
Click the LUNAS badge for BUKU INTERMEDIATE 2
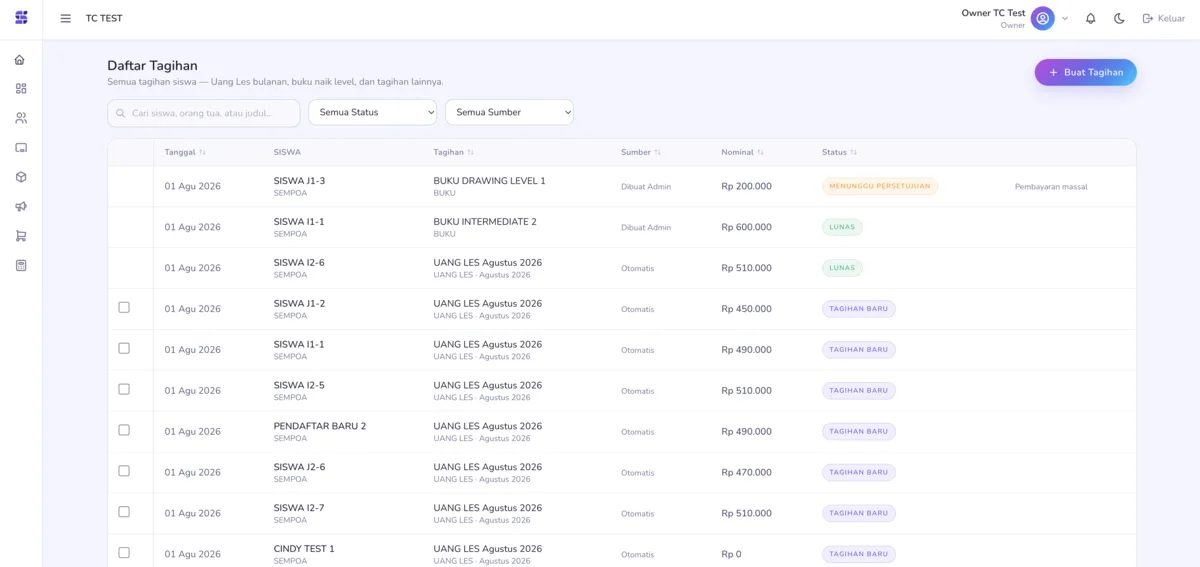pyautogui.click(x=842, y=227)
